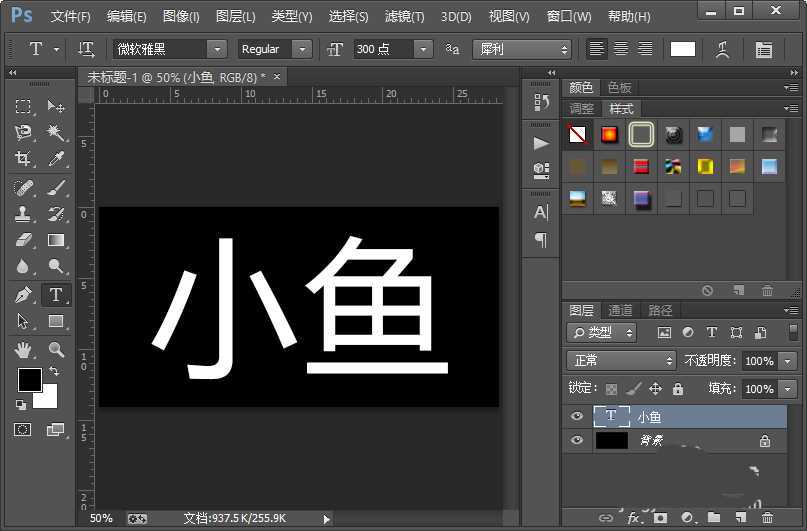Image resolution: width=807 pixels, height=531 pixels.
Task: Open the 滤镜(T) menu
Action: coord(404,17)
